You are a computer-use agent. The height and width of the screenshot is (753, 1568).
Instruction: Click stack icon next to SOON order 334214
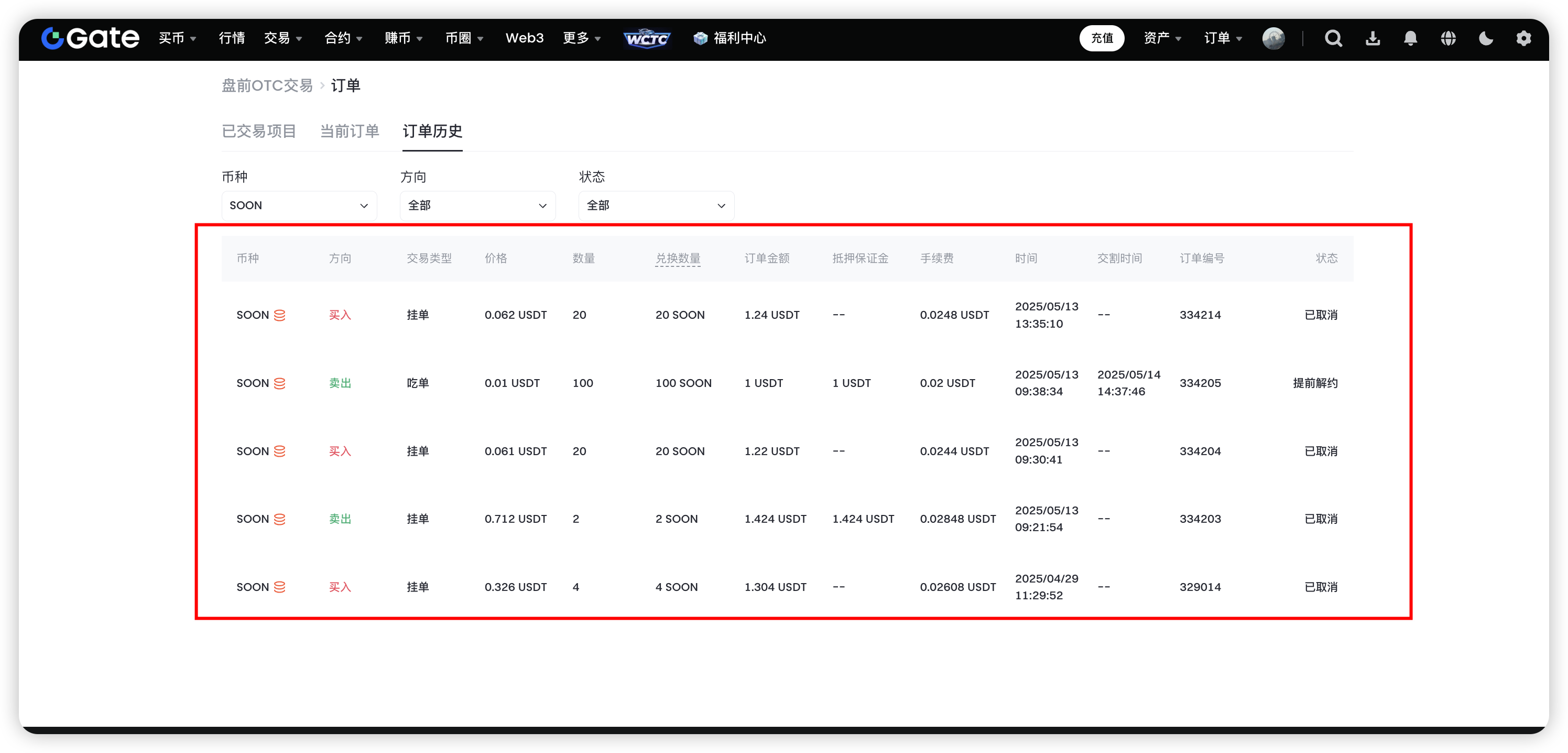coord(279,315)
